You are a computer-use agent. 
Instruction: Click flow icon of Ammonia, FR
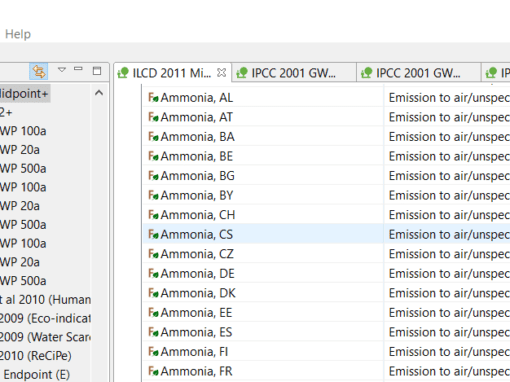click(x=153, y=371)
